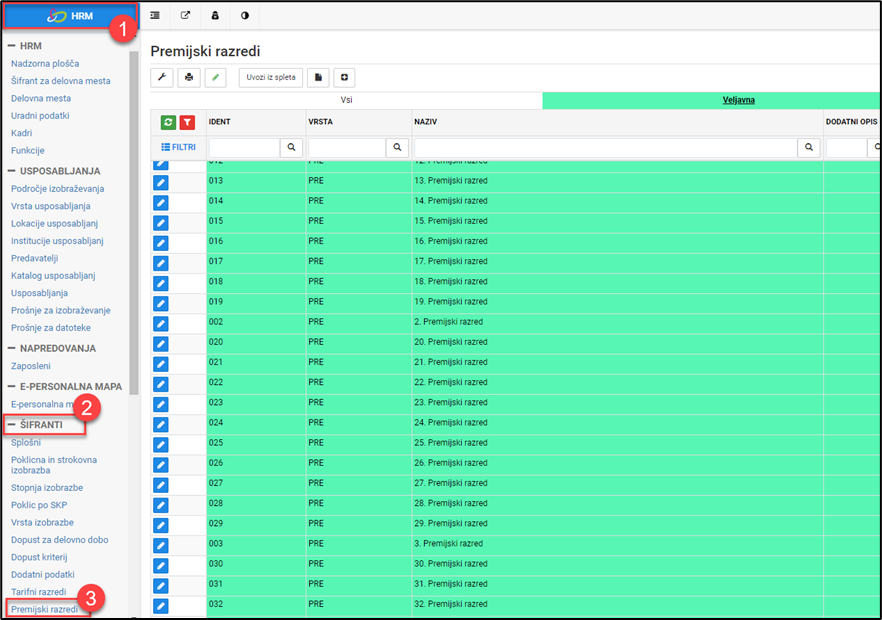The height and width of the screenshot is (620, 882).
Task: Click the sidebar vertical scrollbar
Action: point(134,222)
